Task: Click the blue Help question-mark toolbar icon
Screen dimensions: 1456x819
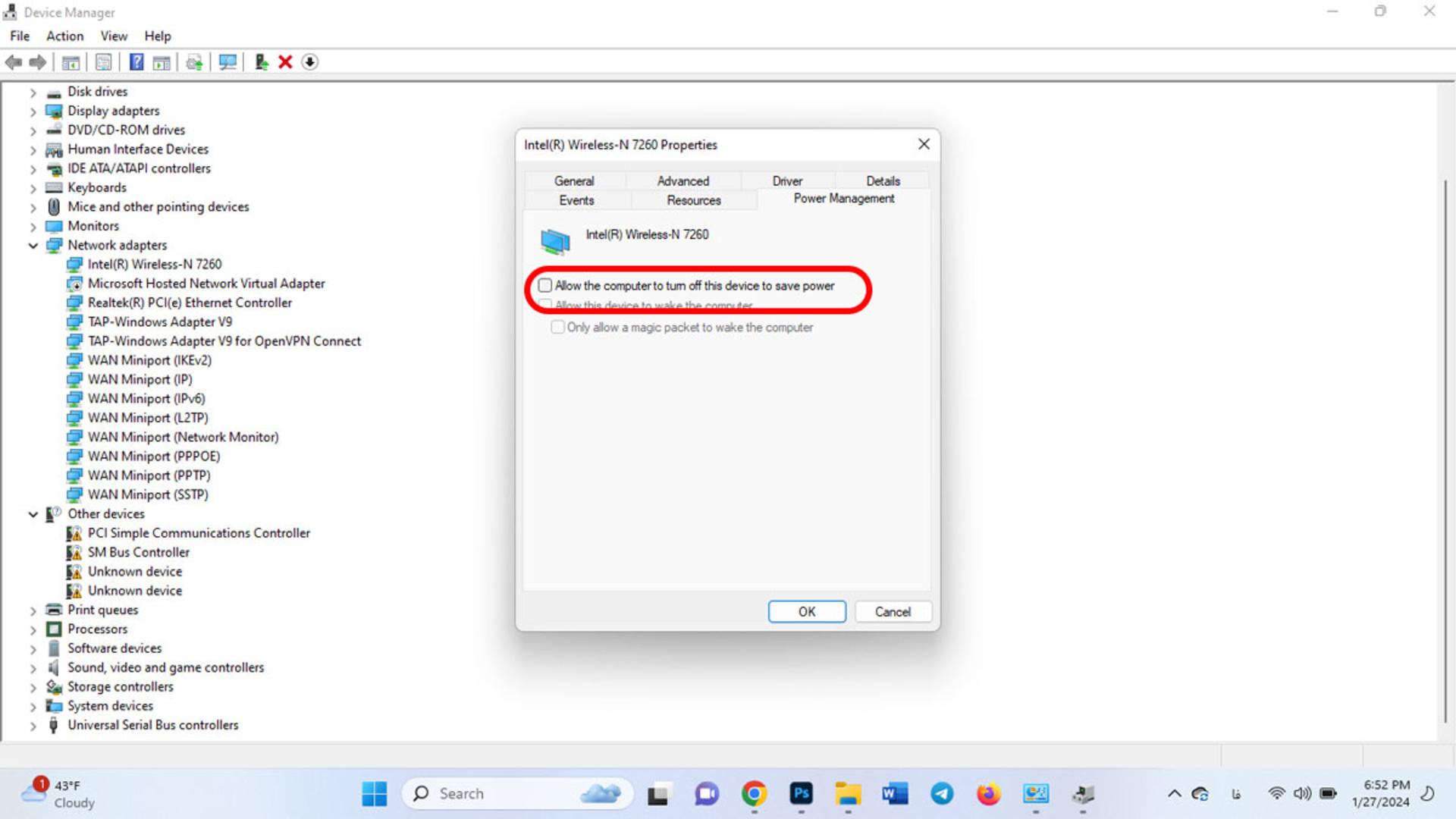Action: [136, 62]
